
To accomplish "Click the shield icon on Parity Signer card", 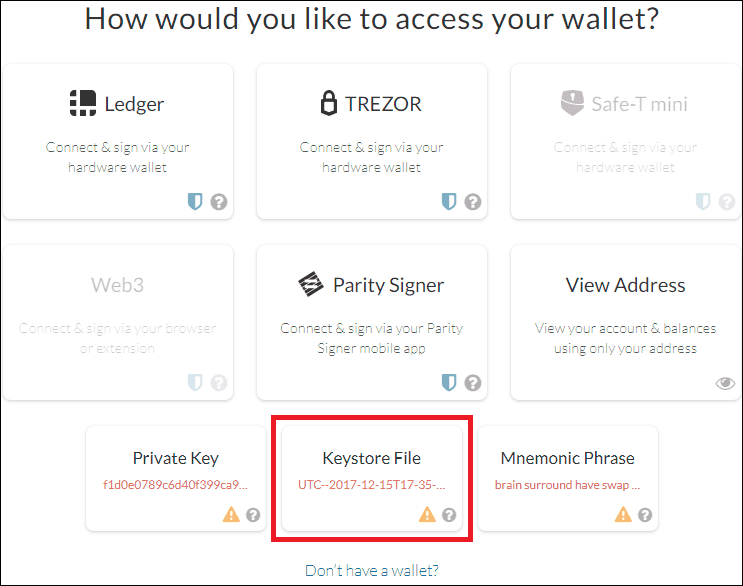I will [449, 382].
